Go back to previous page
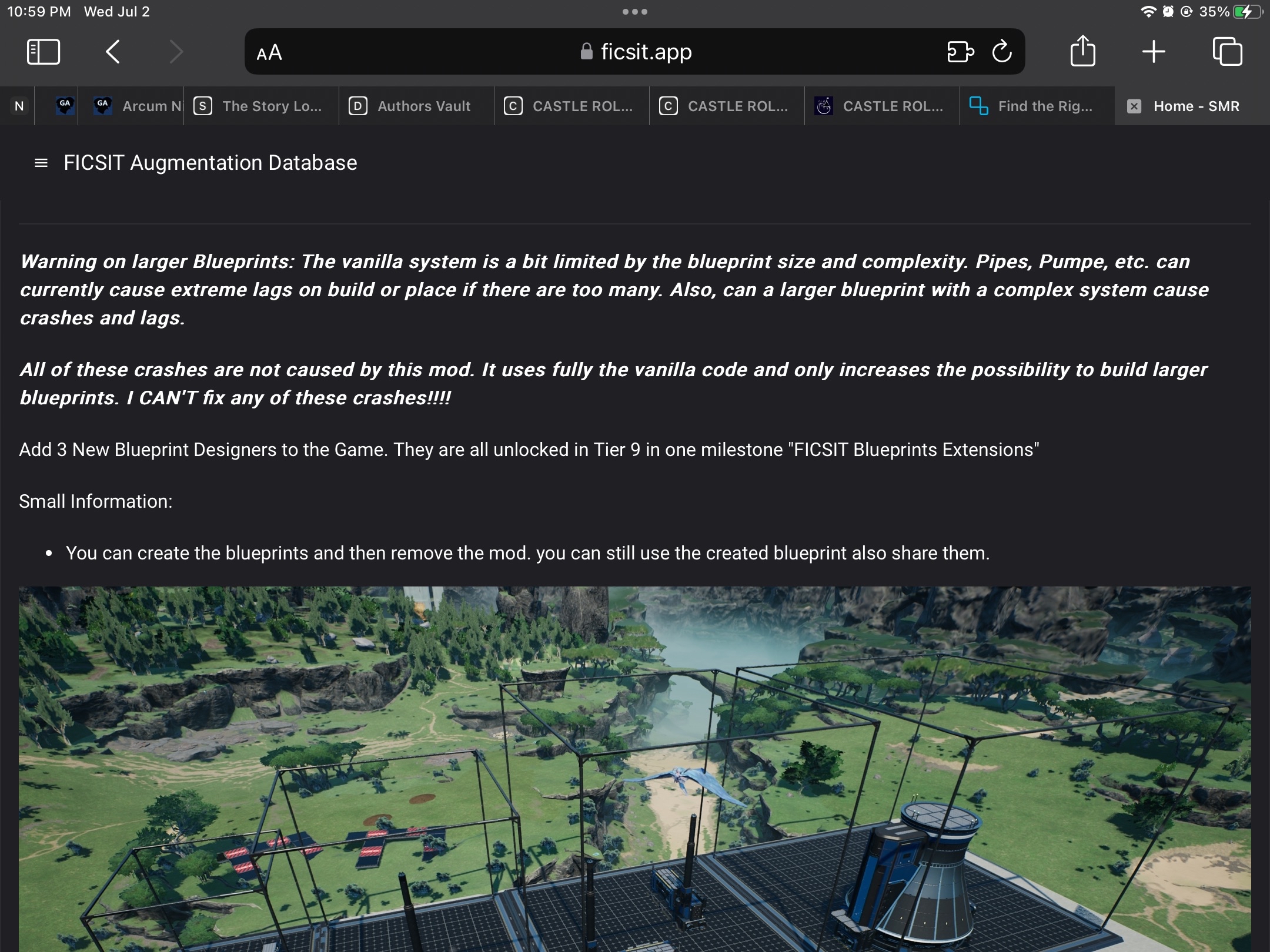 [113, 52]
